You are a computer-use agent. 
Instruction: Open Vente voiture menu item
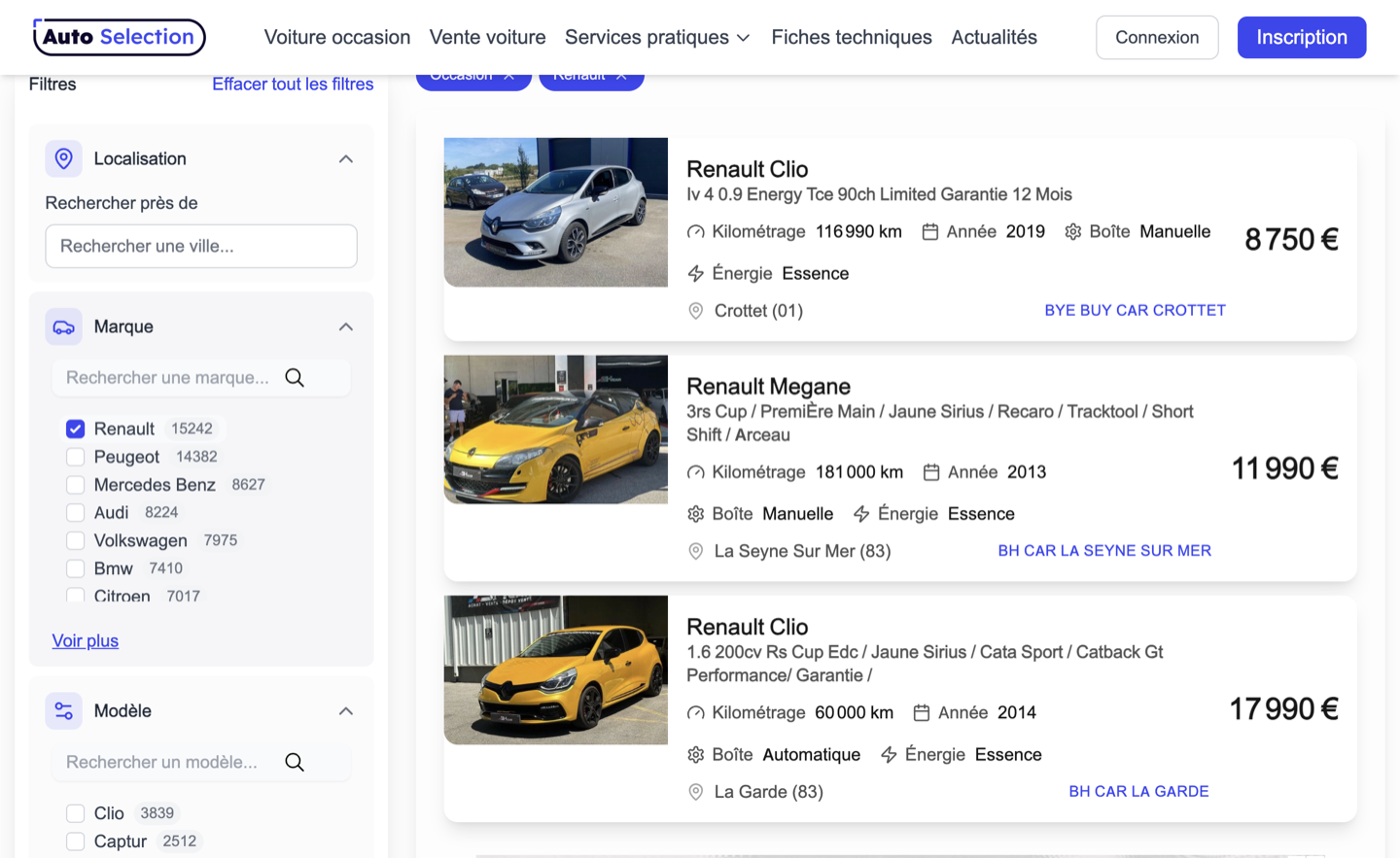[x=487, y=37]
